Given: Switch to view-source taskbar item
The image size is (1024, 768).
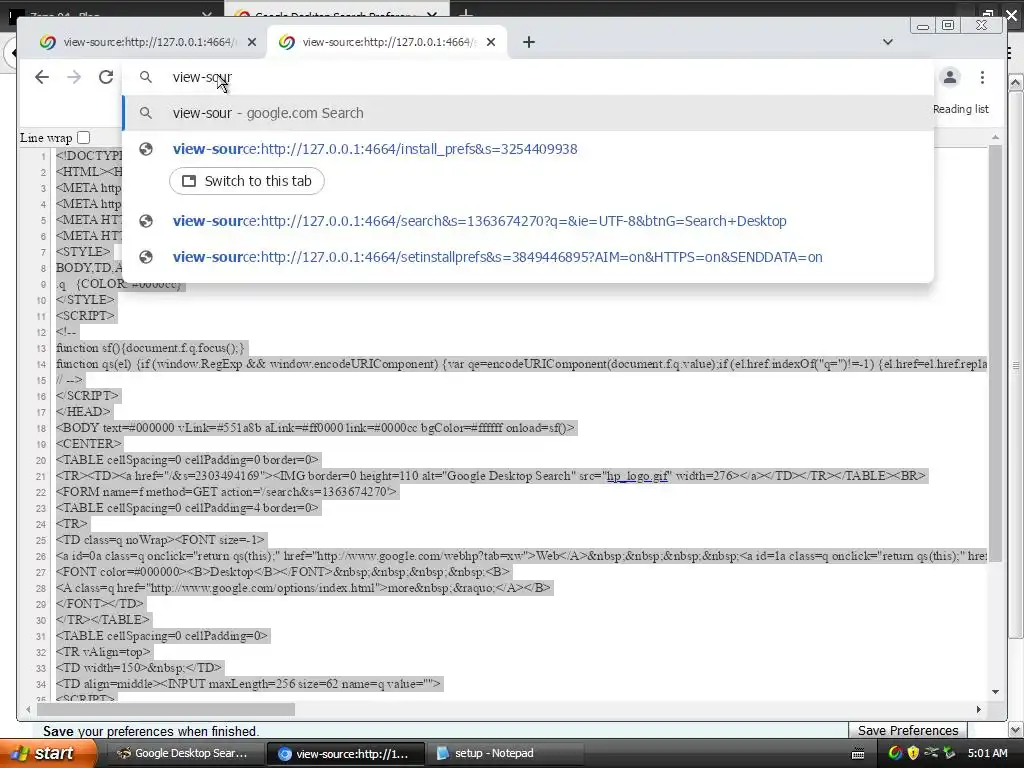Looking at the screenshot, I should tap(346, 753).
